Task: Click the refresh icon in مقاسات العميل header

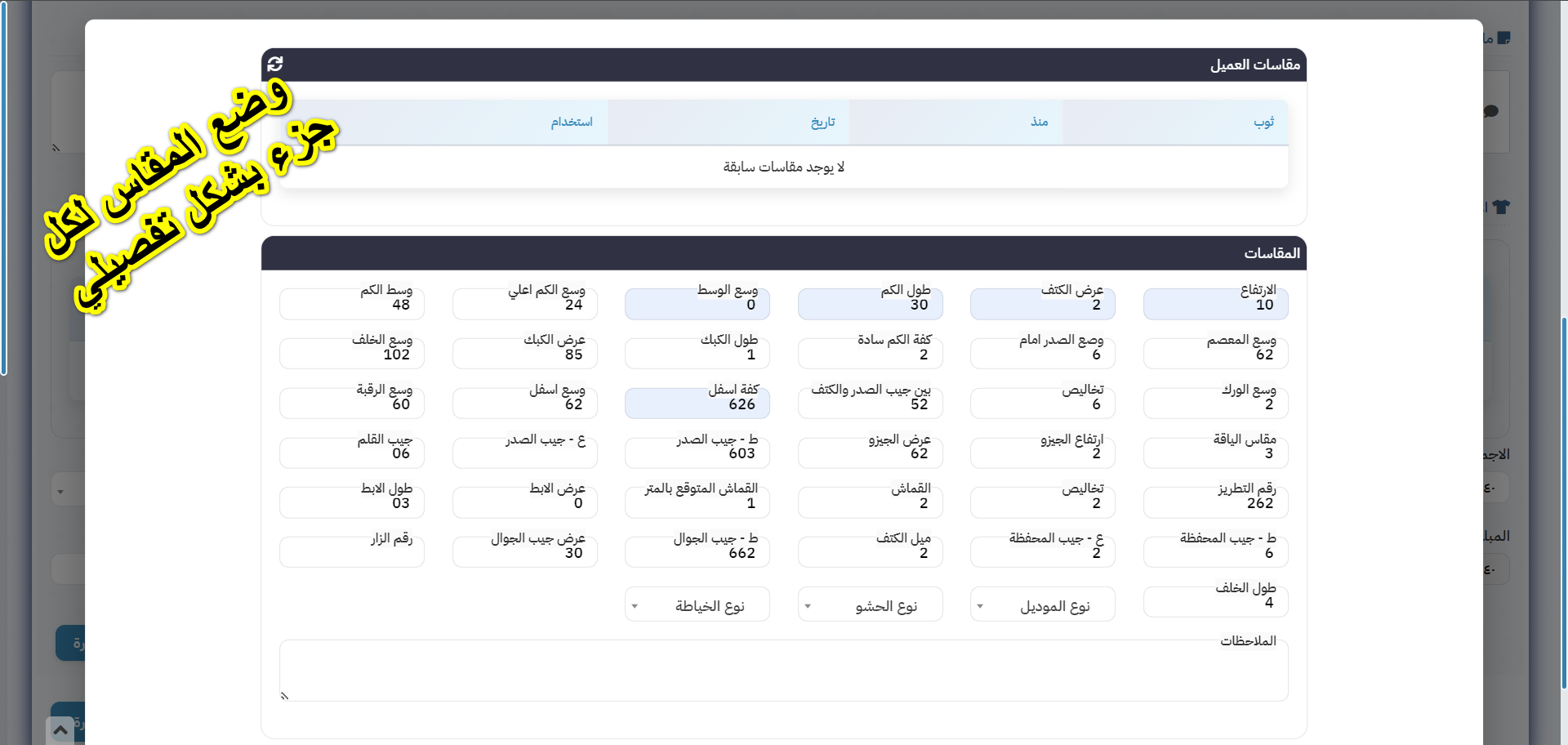Action: 275,64
